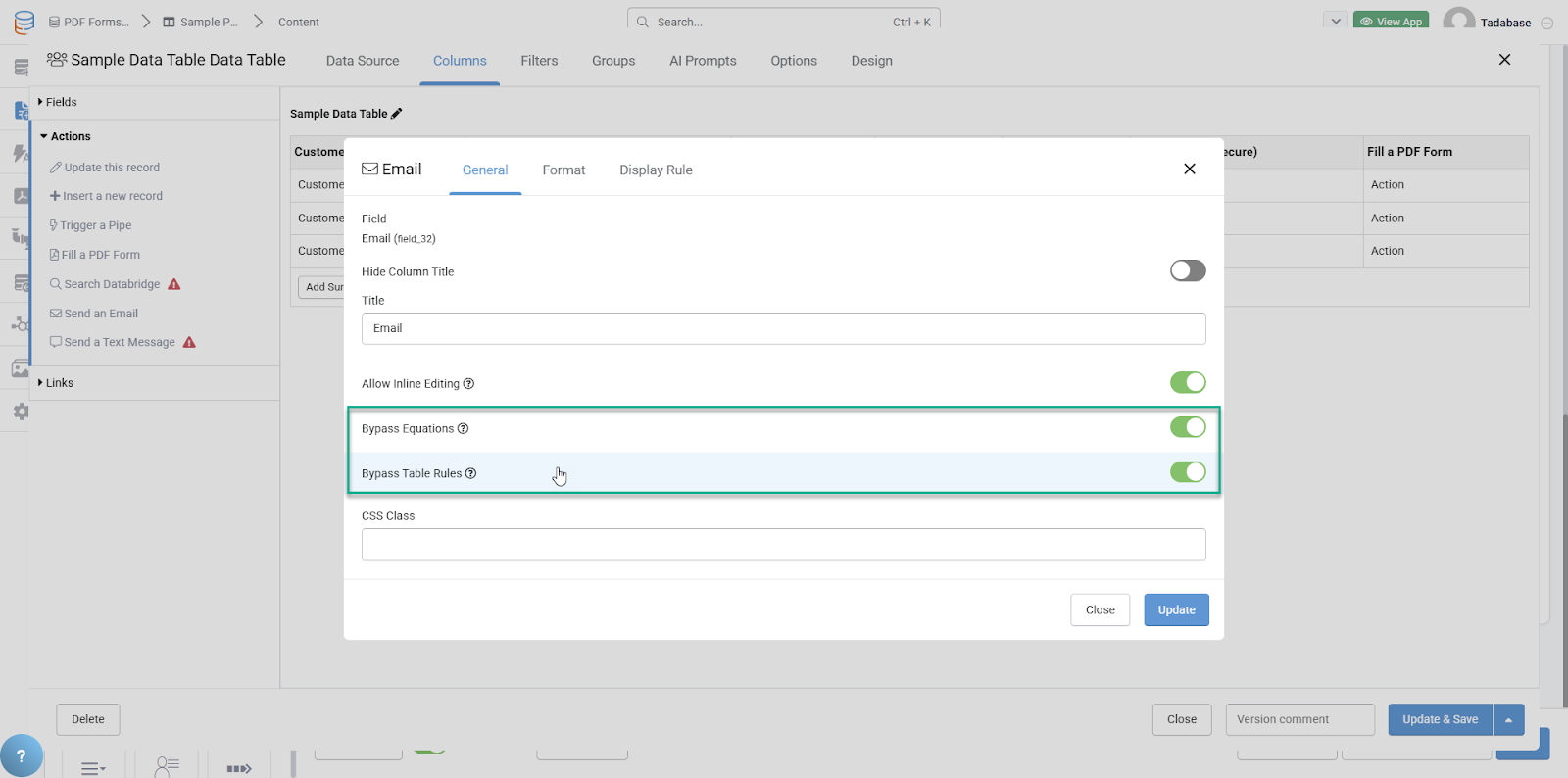Disable the Allow Inline Editing switch

(x=1188, y=382)
